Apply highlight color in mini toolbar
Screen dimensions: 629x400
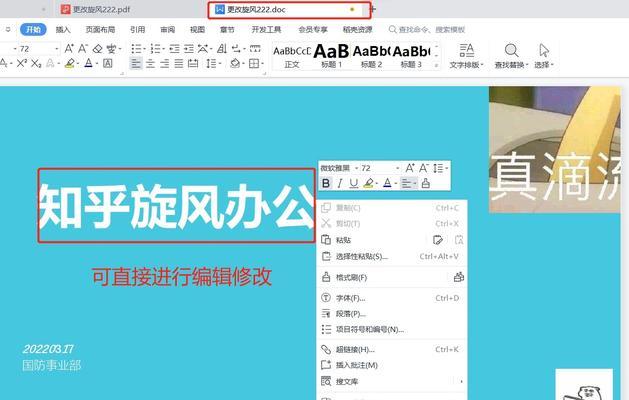[368, 183]
